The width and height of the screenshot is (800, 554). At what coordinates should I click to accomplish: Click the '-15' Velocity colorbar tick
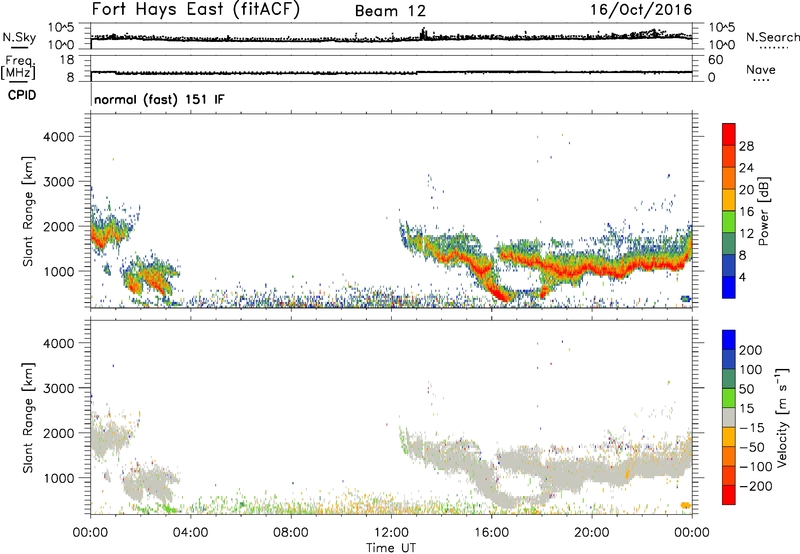(752, 428)
